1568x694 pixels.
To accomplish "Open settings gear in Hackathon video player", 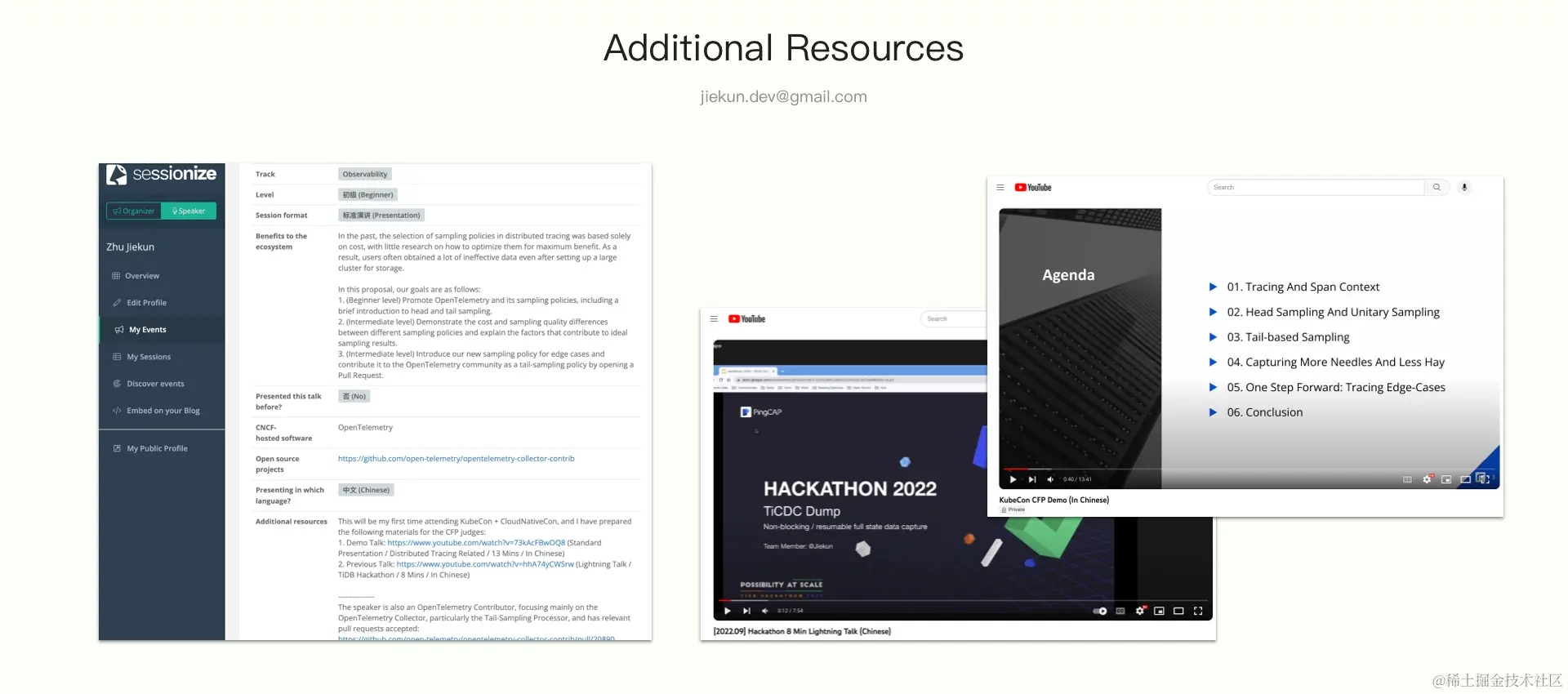I will 1140,611.
